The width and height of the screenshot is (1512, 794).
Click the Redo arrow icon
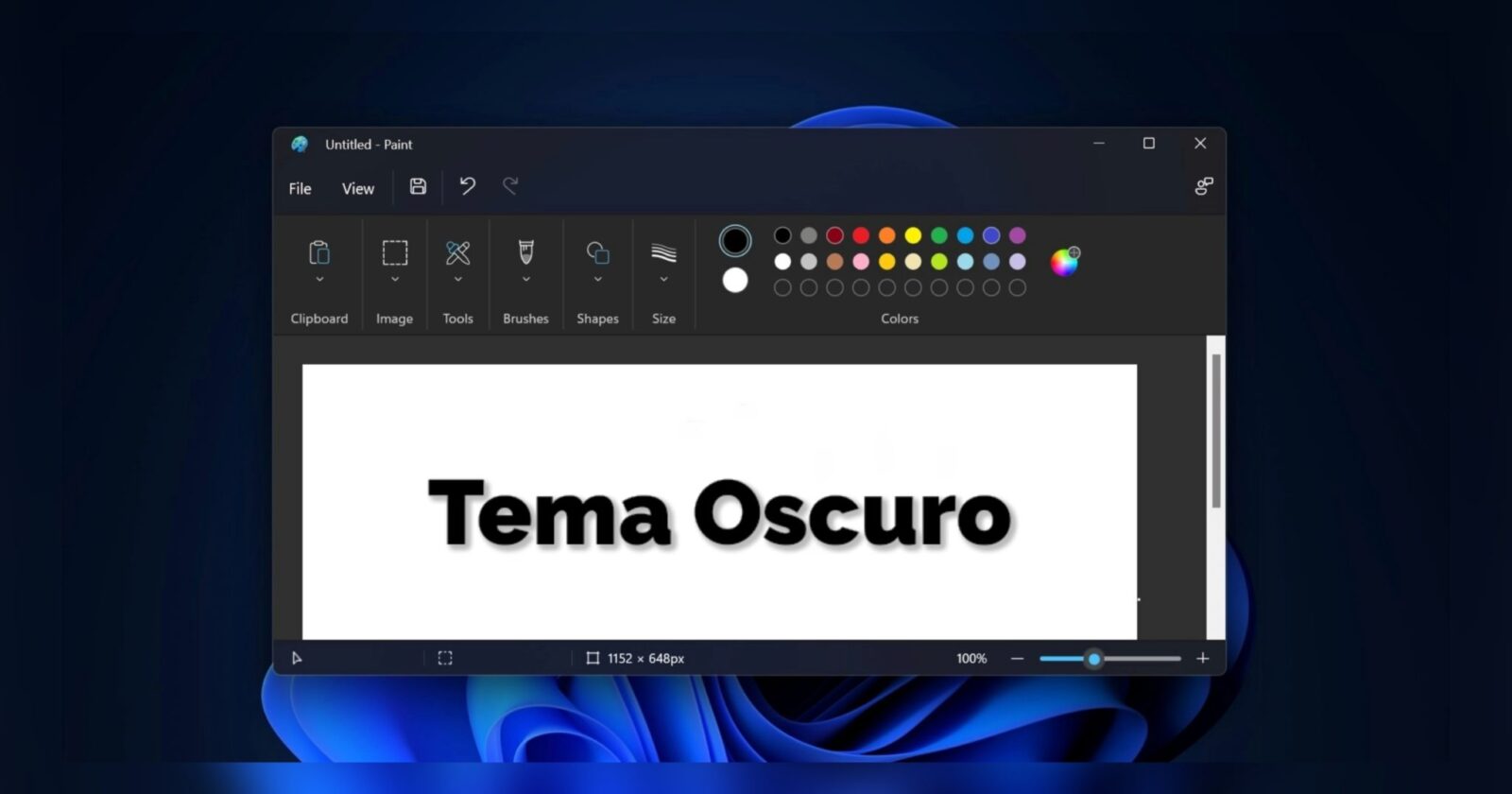pos(510,186)
